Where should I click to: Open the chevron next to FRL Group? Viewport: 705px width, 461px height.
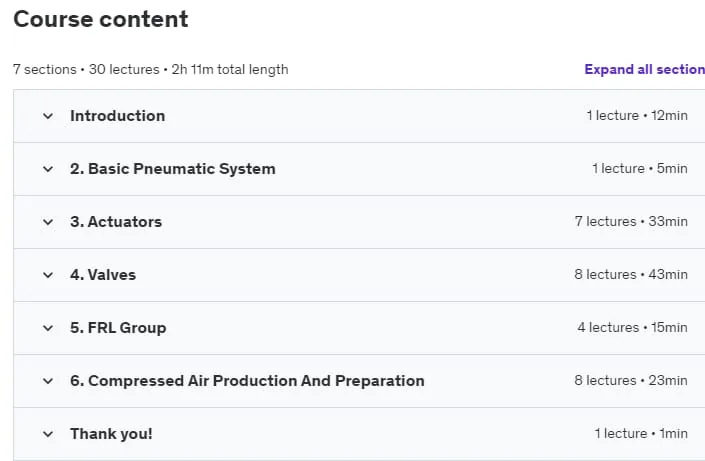click(x=48, y=328)
